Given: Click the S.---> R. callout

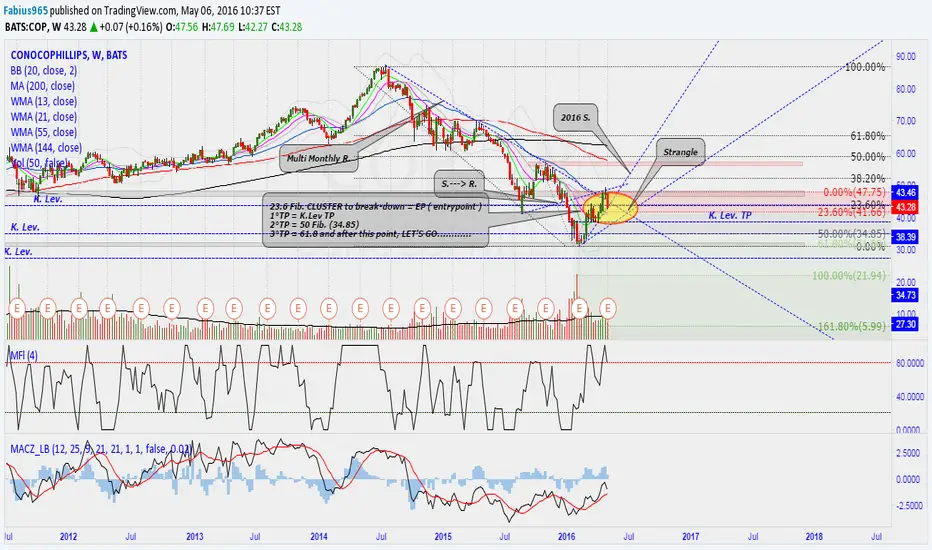Looking at the screenshot, I should (x=459, y=184).
